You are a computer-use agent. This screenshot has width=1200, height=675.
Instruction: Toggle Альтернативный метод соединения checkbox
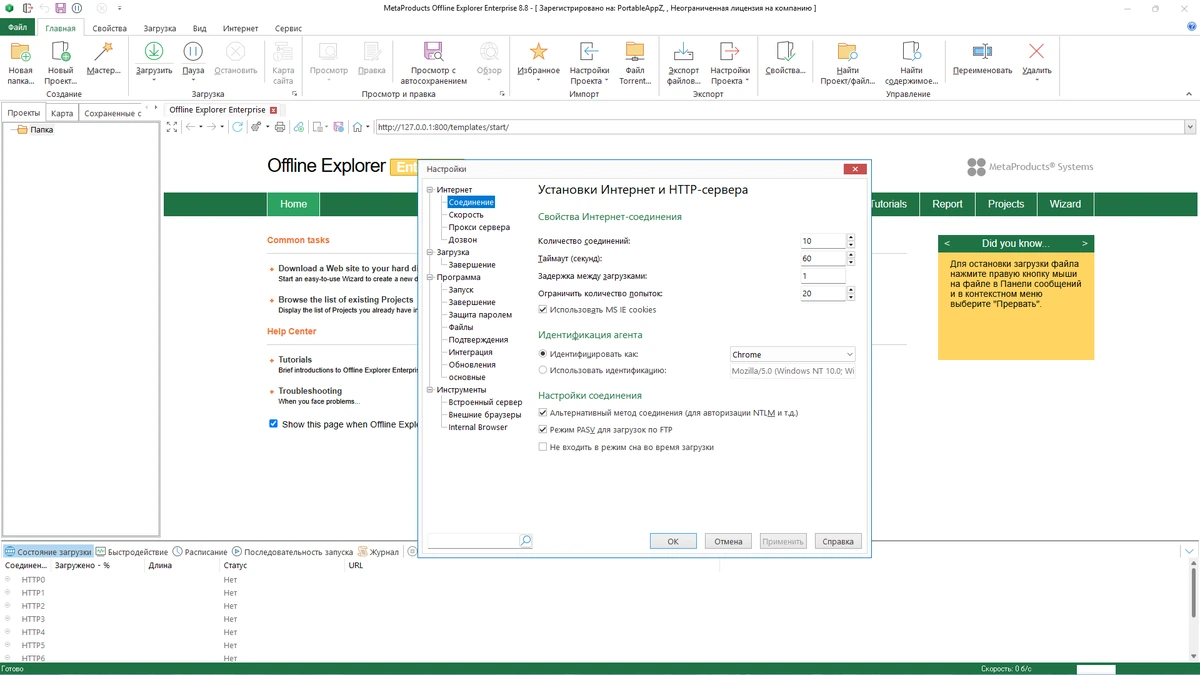[543, 413]
